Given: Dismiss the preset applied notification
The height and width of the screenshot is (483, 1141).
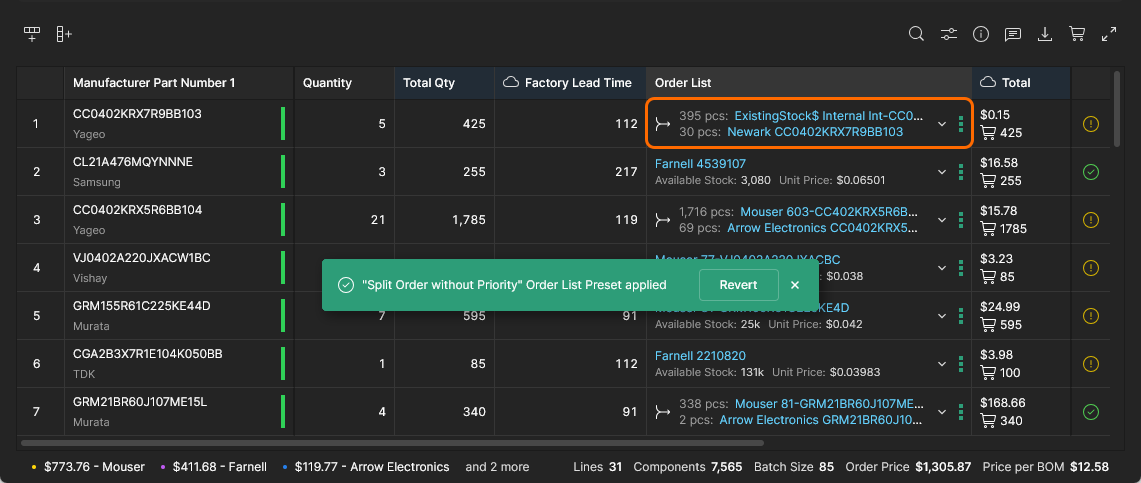Looking at the screenshot, I should pos(795,285).
